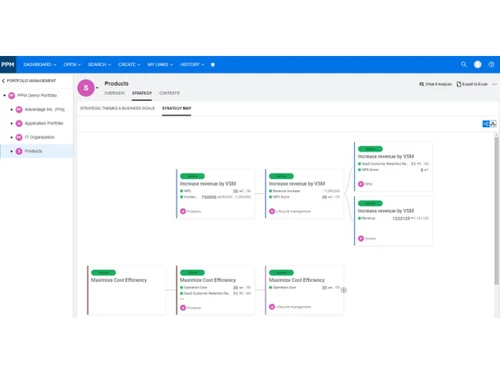Expand the Application Portfolio tree node
Image resolution: width=500 pixels, height=375 pixels.
(12, 124)
